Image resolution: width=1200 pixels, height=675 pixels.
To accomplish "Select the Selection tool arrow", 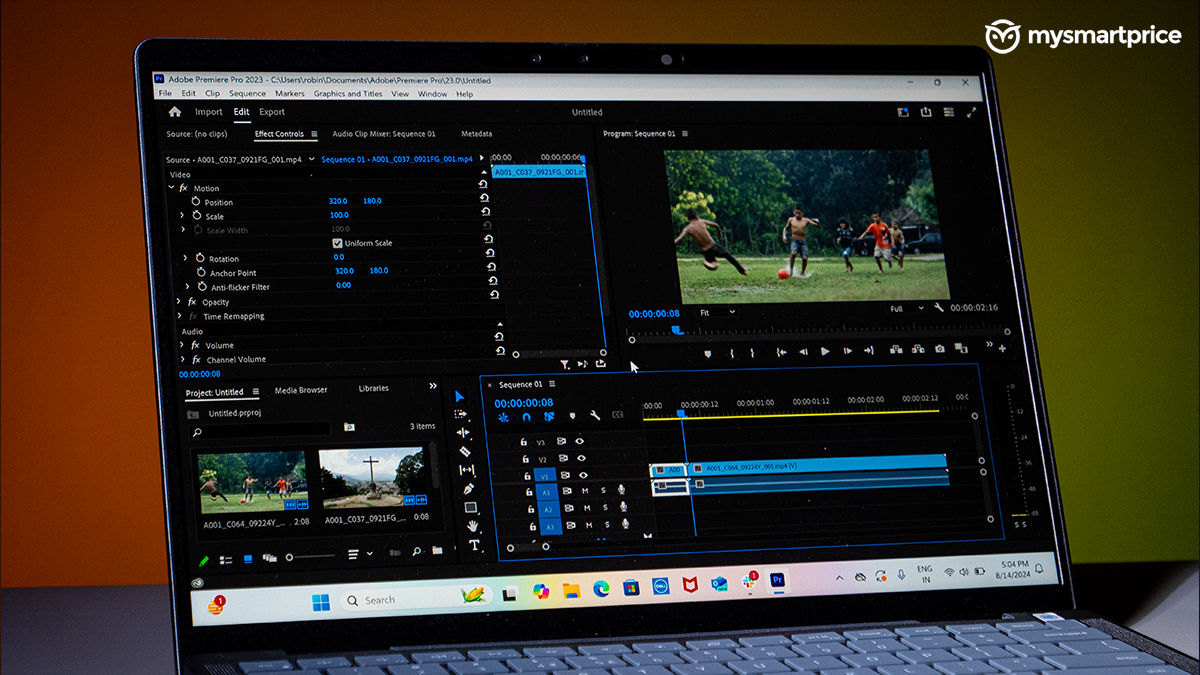I will (x=461, y=396).
